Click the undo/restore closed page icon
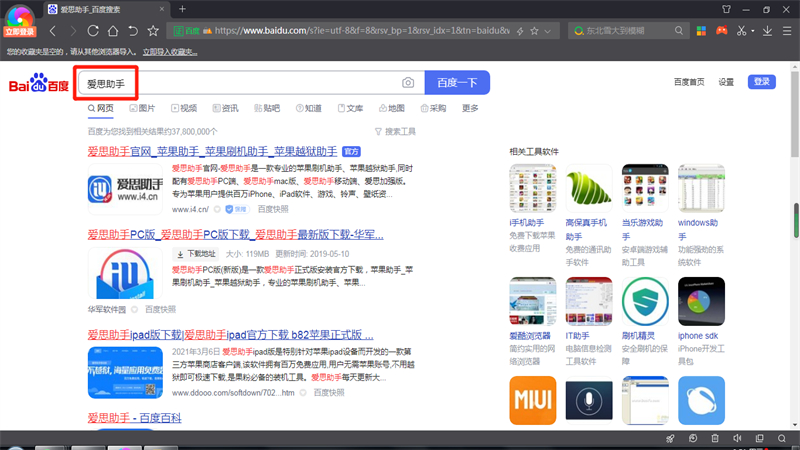Viewport: 800px width, 450px height. coord(133,31)
